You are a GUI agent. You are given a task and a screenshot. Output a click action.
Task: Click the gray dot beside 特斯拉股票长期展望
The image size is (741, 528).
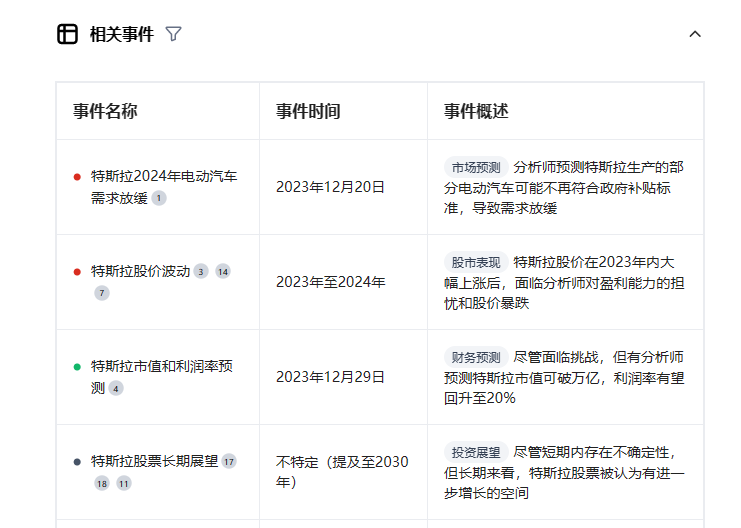coord(78,462)
